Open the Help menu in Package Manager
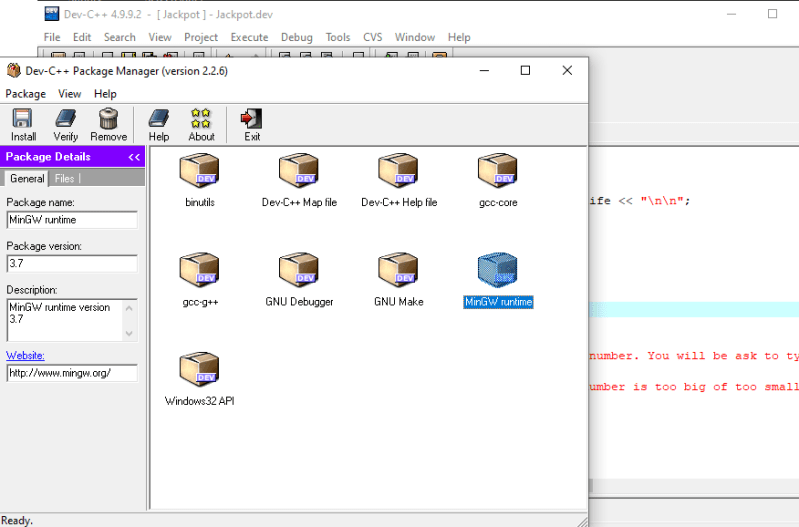Screen dimensions: 799x527 pyautogui.click(x=105, y=94)
